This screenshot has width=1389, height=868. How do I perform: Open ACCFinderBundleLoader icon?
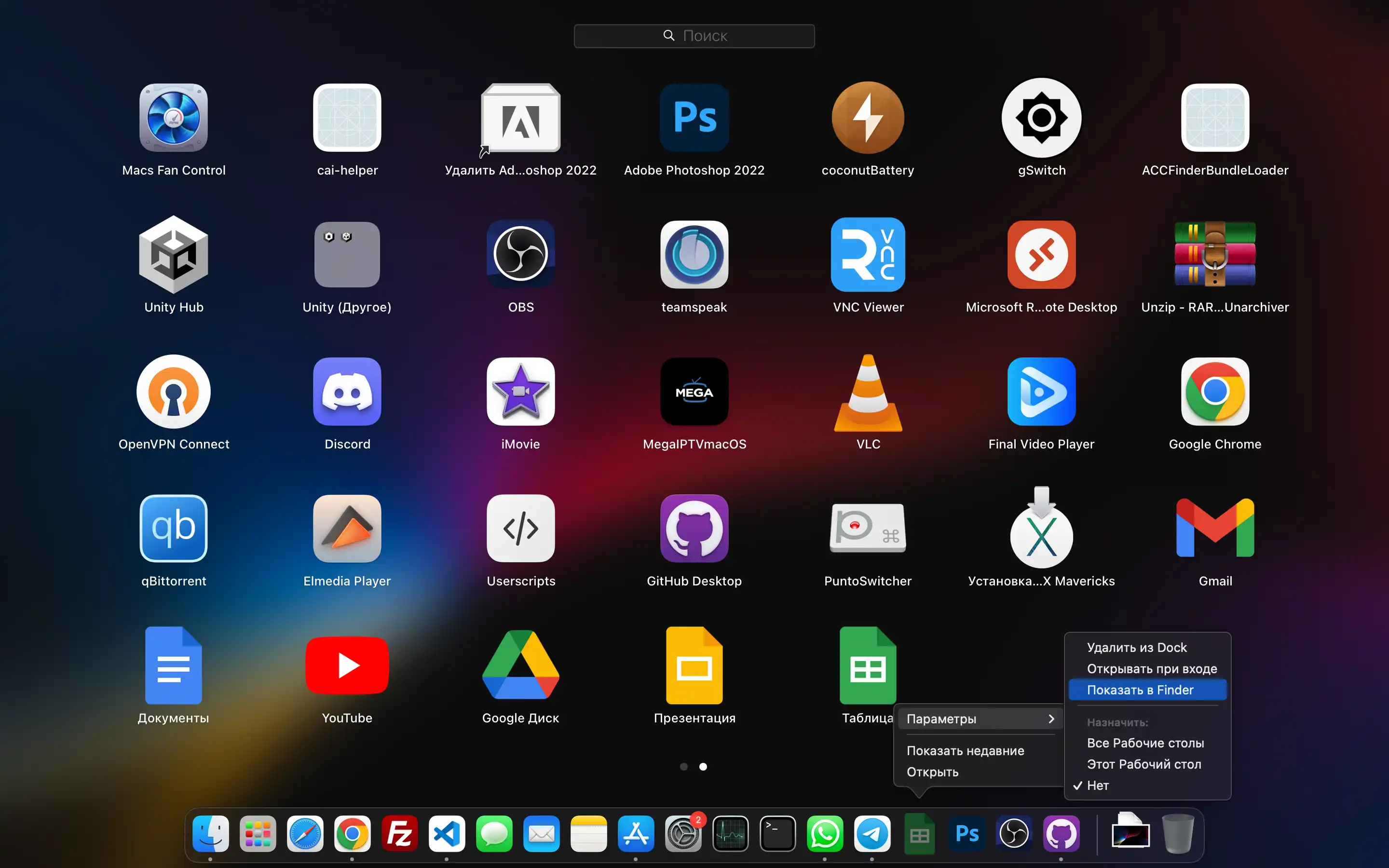pos(1215,118)
